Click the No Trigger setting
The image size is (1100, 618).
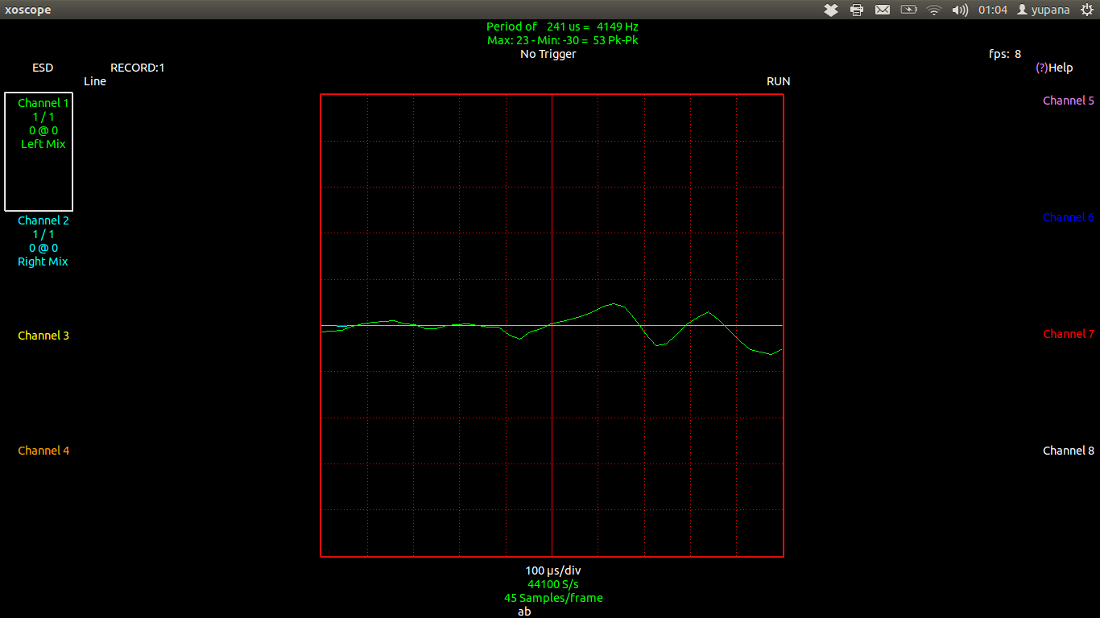point(548,54)
